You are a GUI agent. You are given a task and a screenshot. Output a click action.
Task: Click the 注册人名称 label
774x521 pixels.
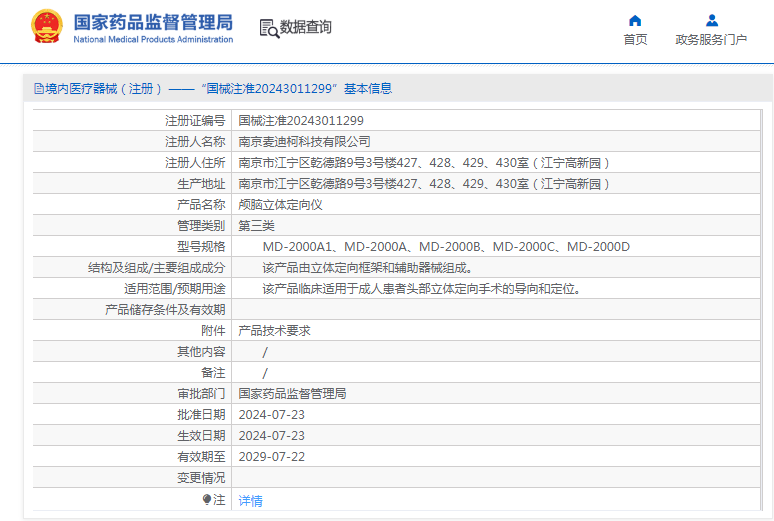point(195,142)
